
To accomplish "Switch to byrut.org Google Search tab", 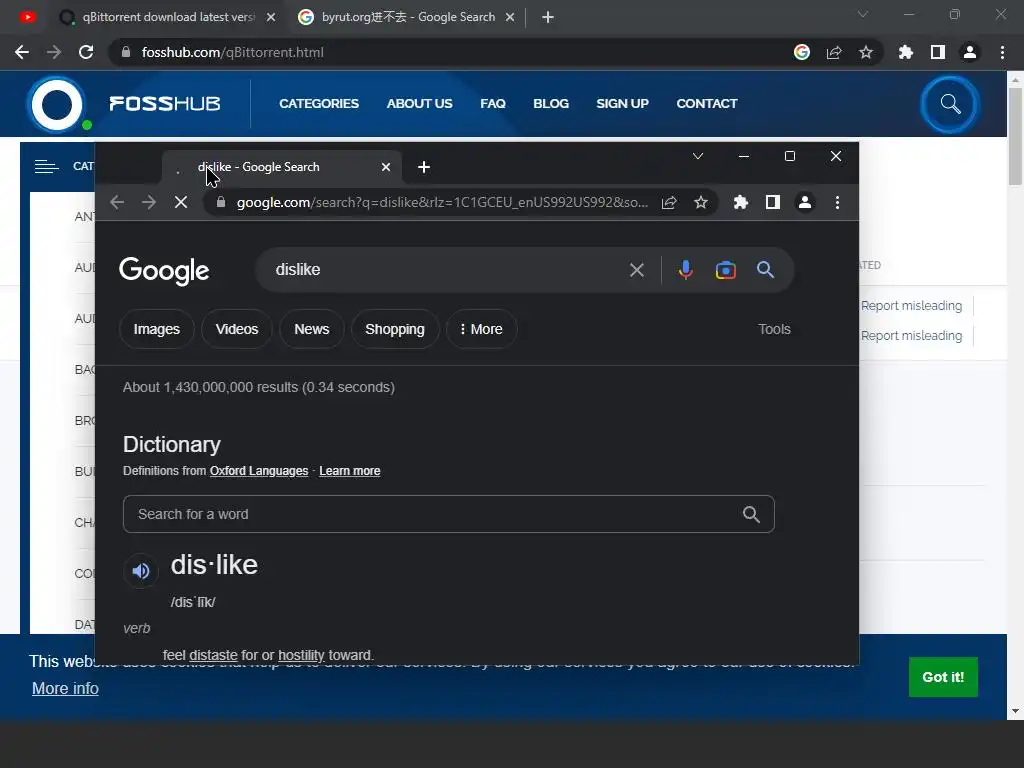I will [408, 17].
